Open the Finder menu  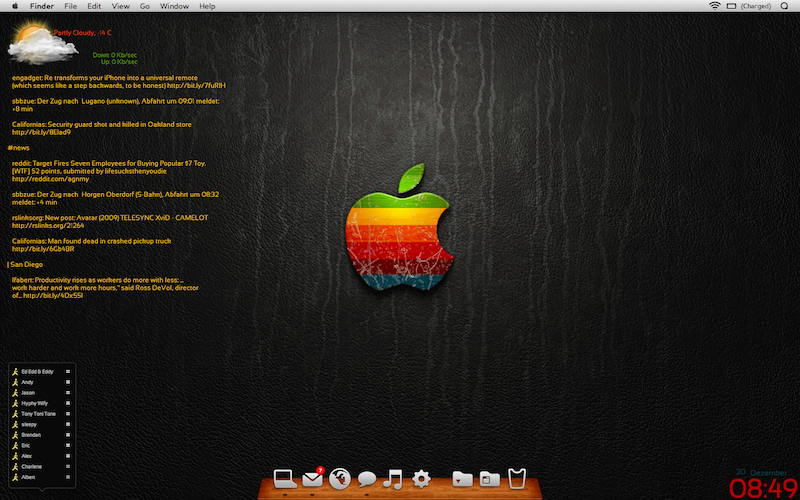42,6
